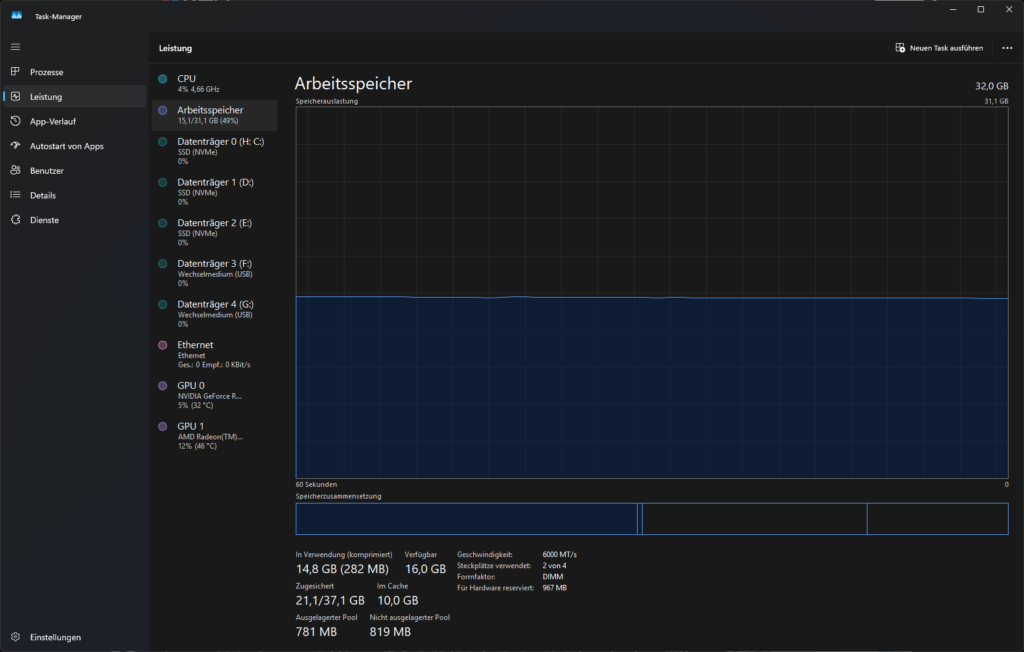Image resolution: width=1024 pixels, height=652 pixels.
Task: Open the hamburger navigation menu
Action: coord(15,47)
